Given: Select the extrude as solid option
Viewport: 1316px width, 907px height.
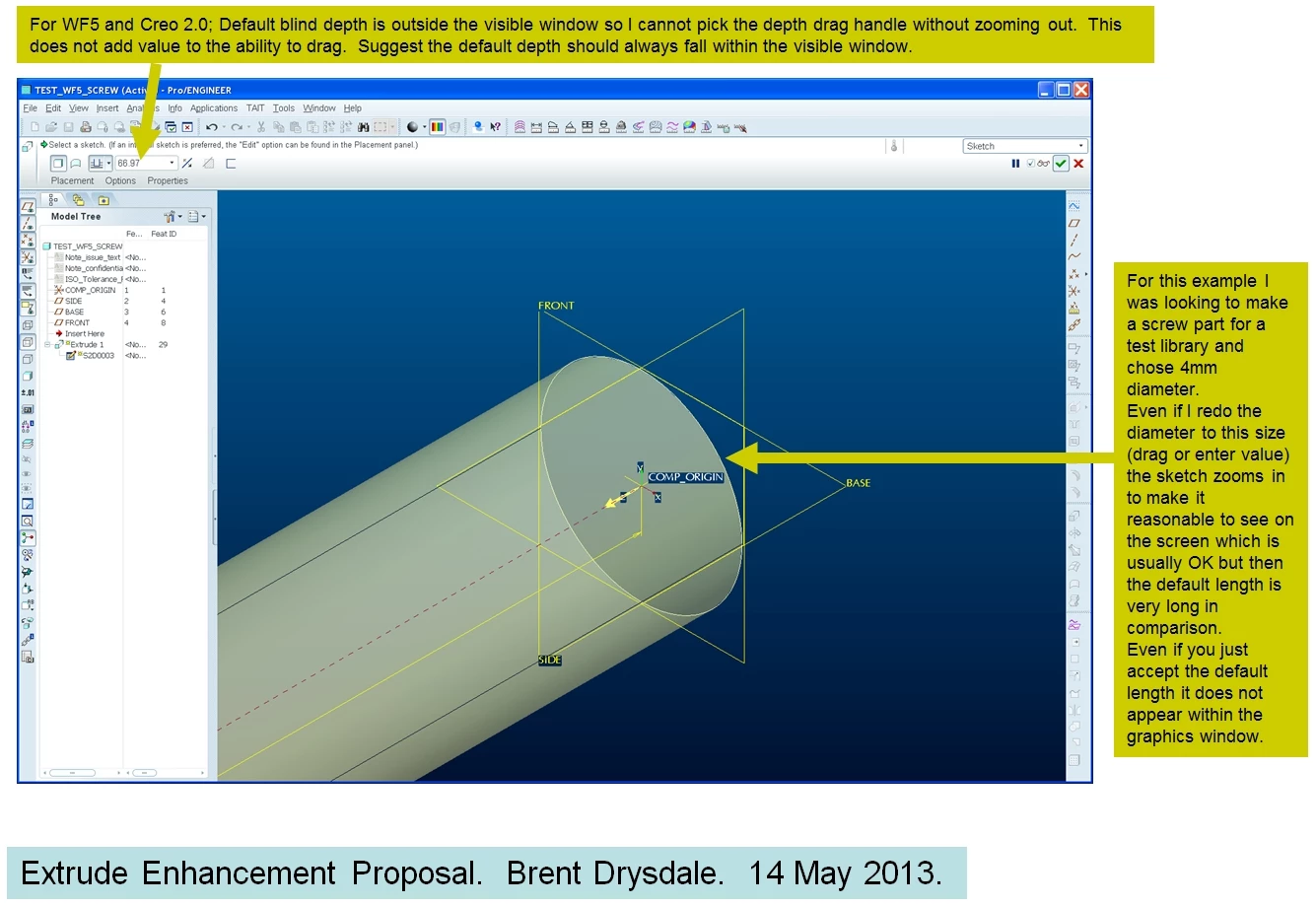Looking at the screenshot, I should [58, 164].
